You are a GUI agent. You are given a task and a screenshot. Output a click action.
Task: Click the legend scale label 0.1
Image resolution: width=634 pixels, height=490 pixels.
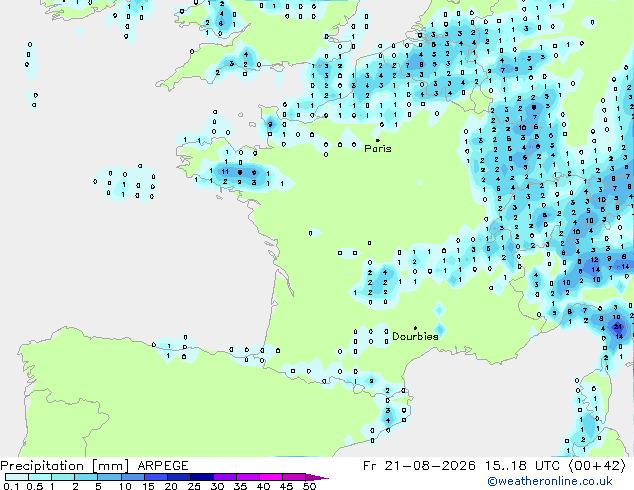click(x=11, y=486)
